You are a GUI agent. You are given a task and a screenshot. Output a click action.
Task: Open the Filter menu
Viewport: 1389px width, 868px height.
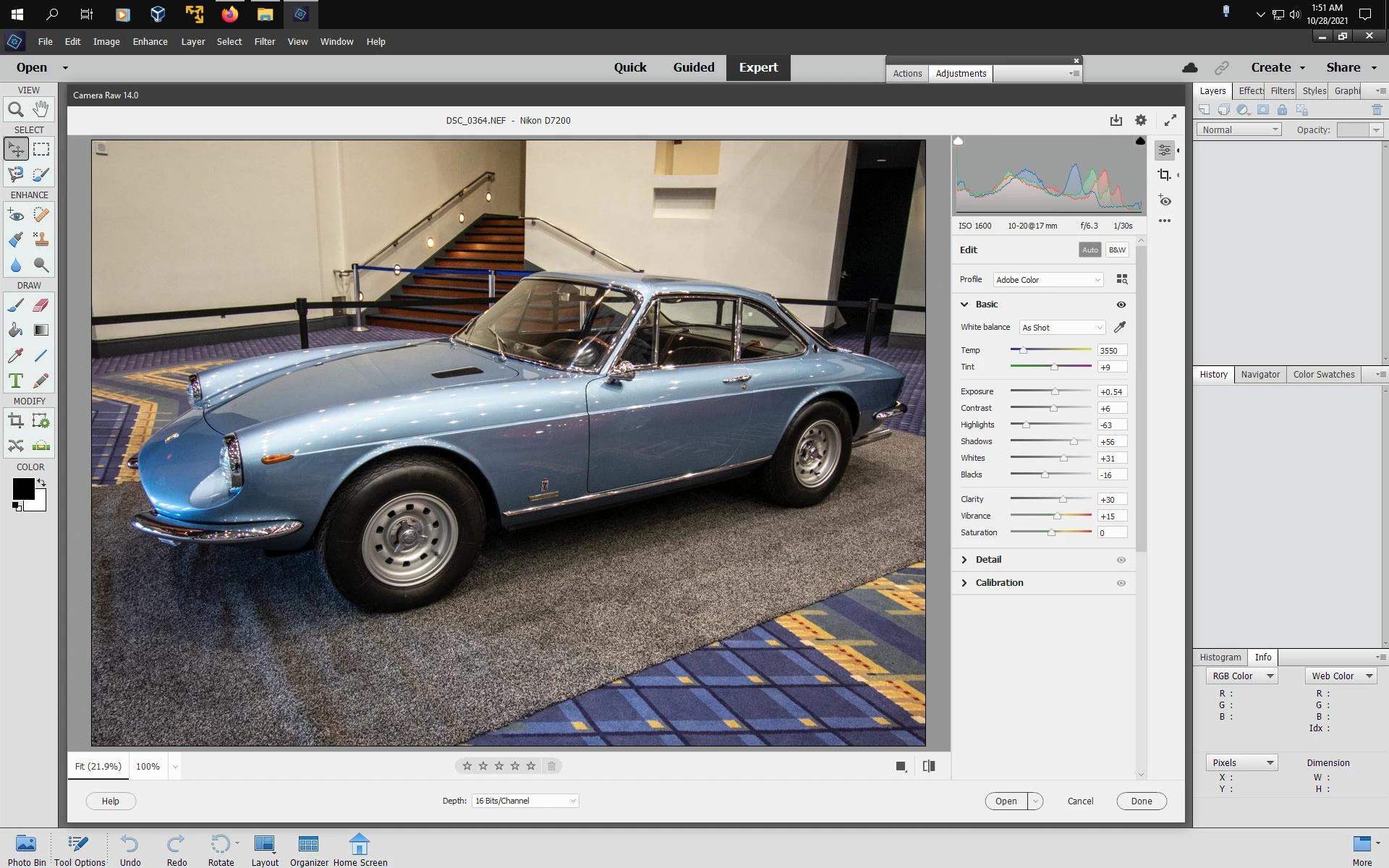[264, 41]
